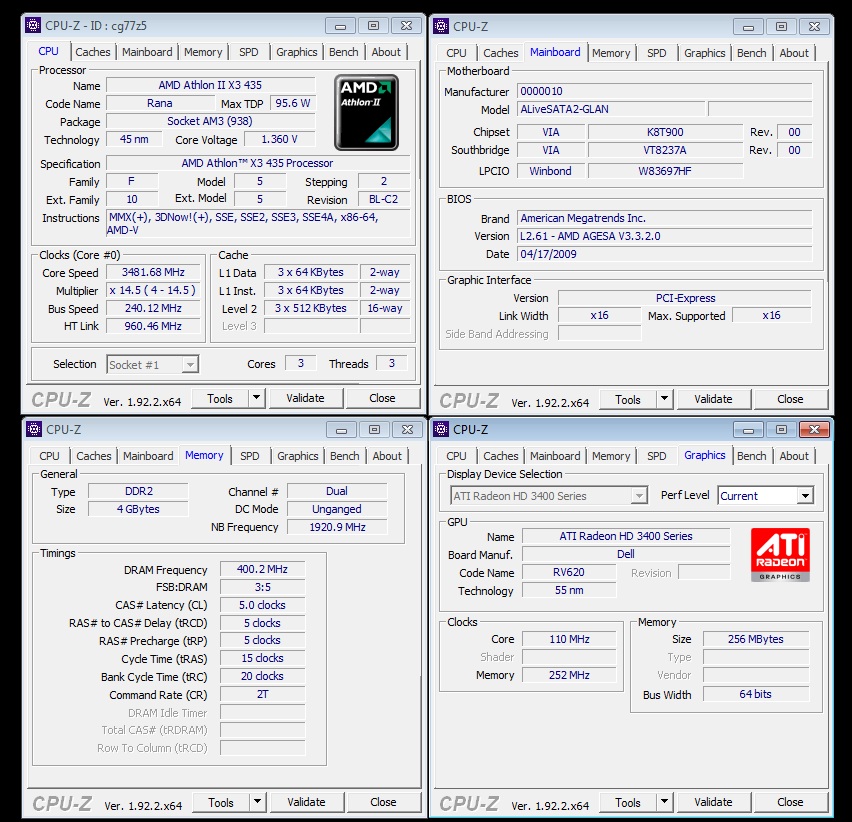Click CPU-Z app icon in Graphics window title bar
This screenshot has width=852, height=822.
click(441, 429)
